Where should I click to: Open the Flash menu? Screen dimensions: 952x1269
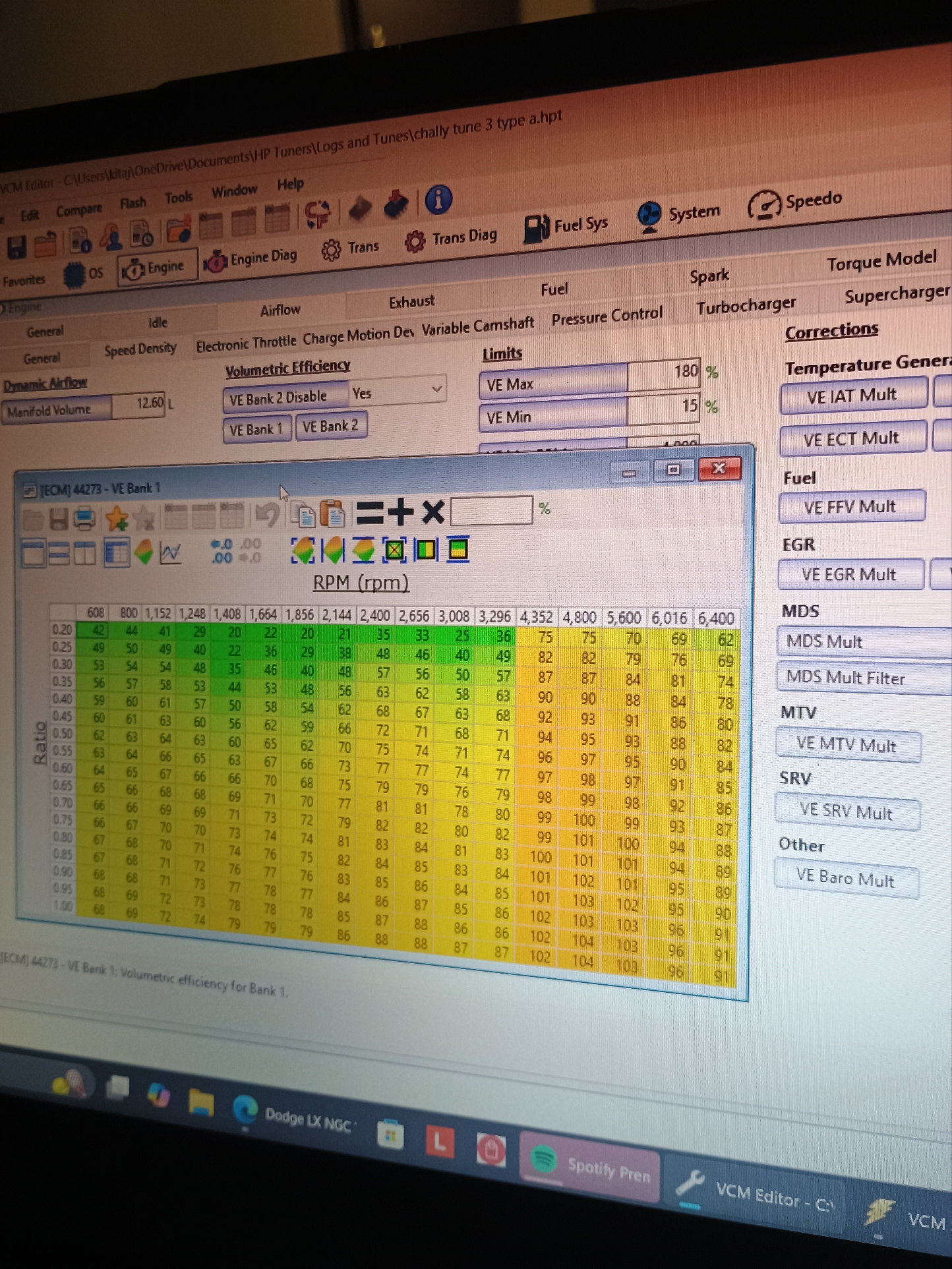pos(133,203)
